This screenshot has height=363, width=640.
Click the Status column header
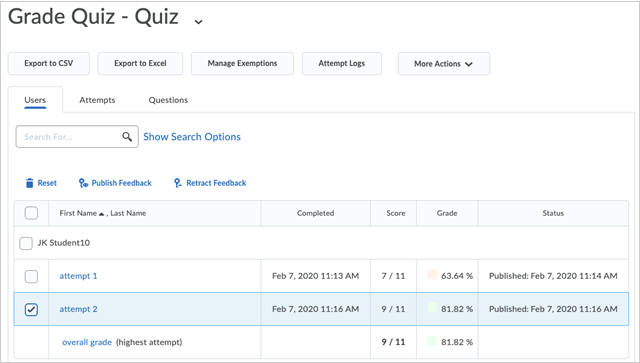[553, 213]
